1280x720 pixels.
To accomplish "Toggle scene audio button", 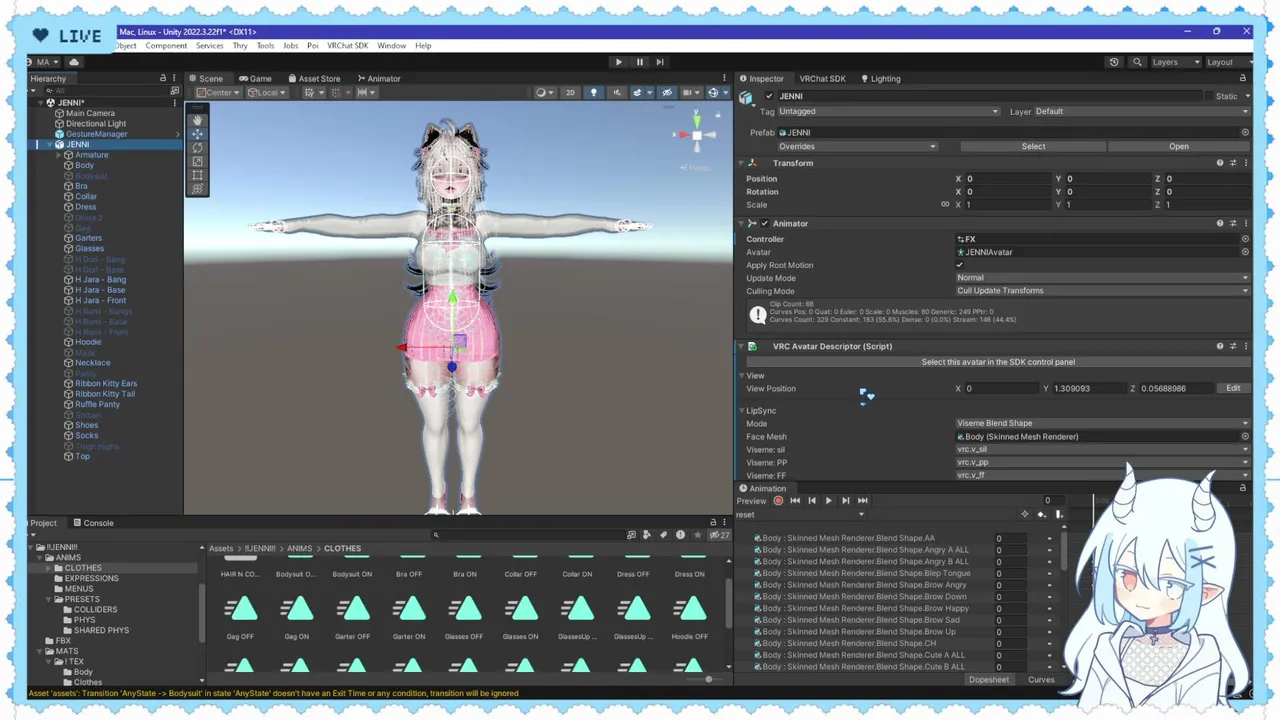I will click(616, 93).
